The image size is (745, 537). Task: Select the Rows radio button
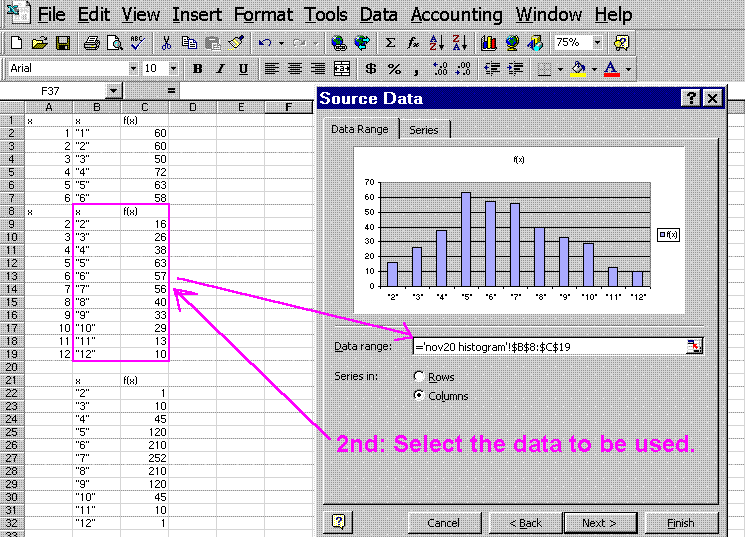pyautogui.click(x=419, y=377)
